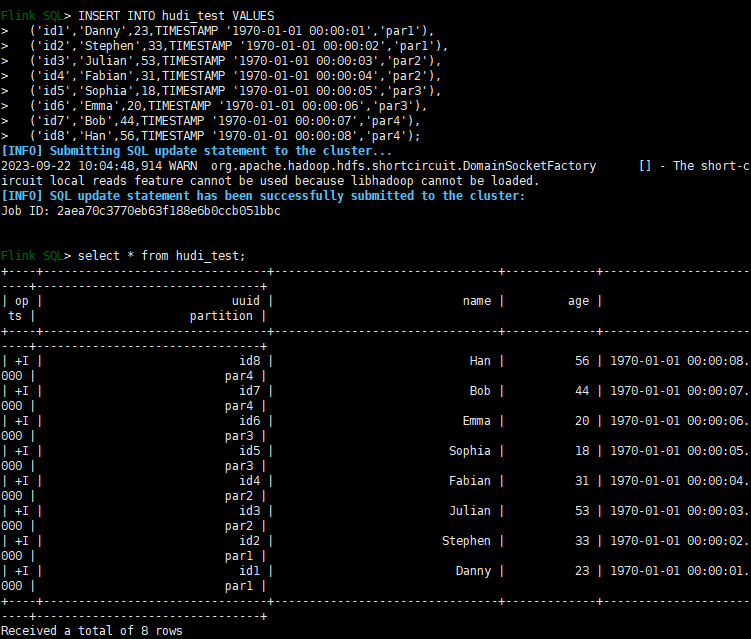The width and height of the screenshot is (751, 639).
Task: Click 'Received a total of 8 rows' message
Action: point(91,630)
